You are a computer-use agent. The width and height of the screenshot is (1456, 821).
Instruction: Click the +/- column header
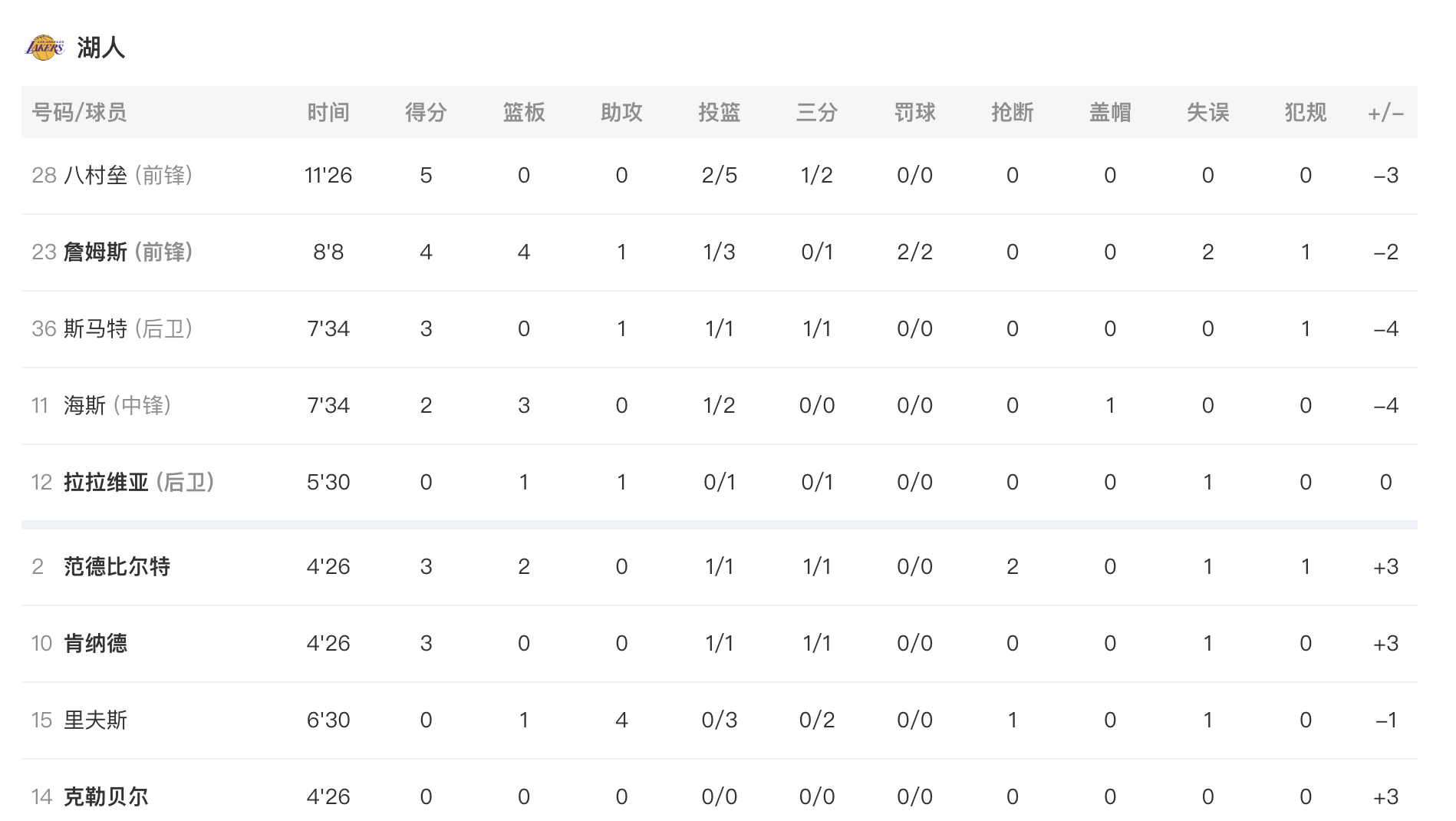click(1385, 114)
